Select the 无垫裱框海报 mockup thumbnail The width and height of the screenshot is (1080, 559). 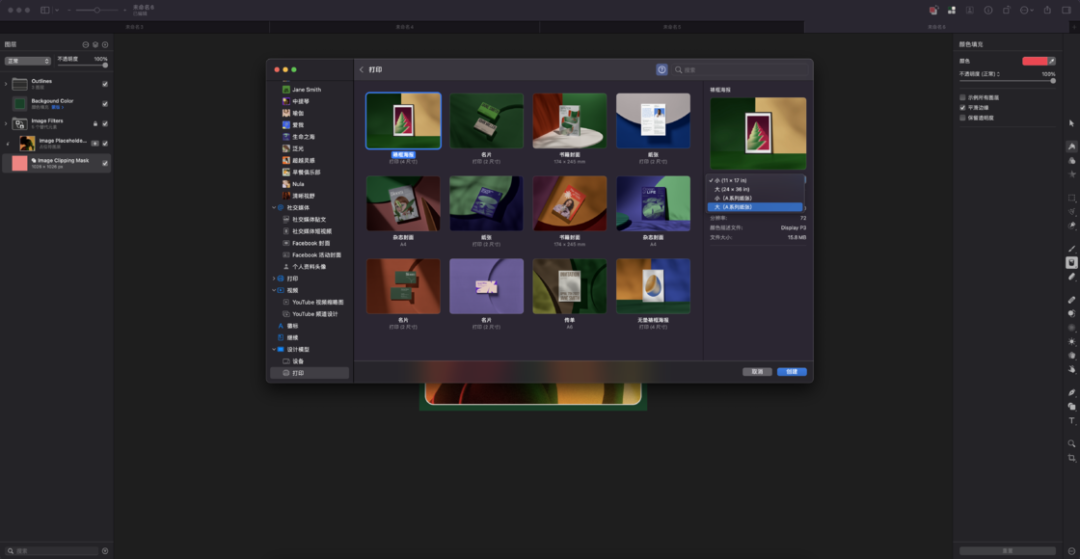pos(653,286)
